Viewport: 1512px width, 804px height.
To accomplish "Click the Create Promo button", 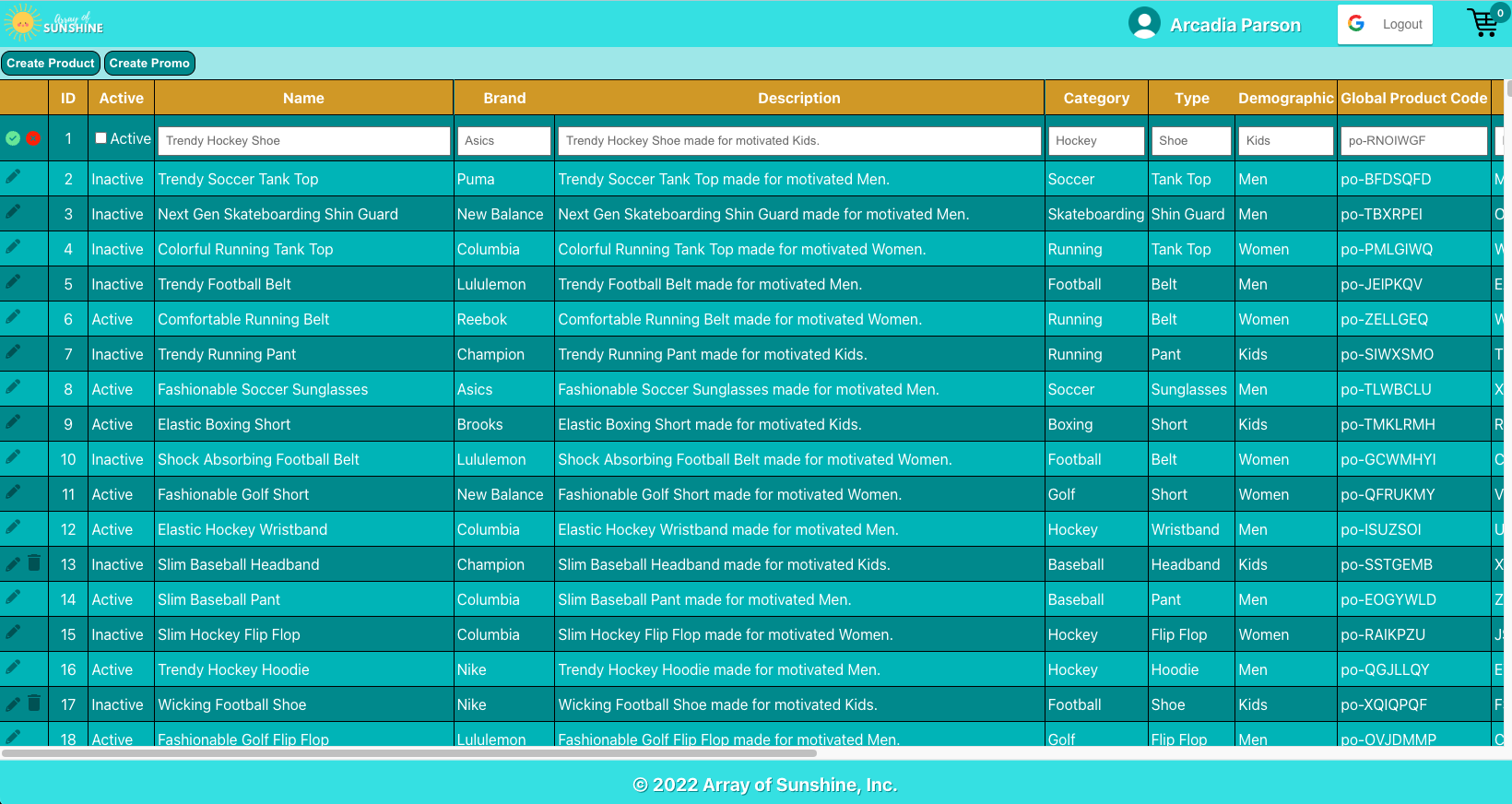I will [x=149, y=63].
